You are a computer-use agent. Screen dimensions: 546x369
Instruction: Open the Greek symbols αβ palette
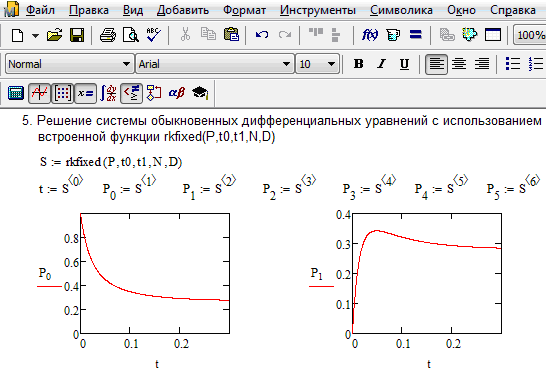(177, 93)
